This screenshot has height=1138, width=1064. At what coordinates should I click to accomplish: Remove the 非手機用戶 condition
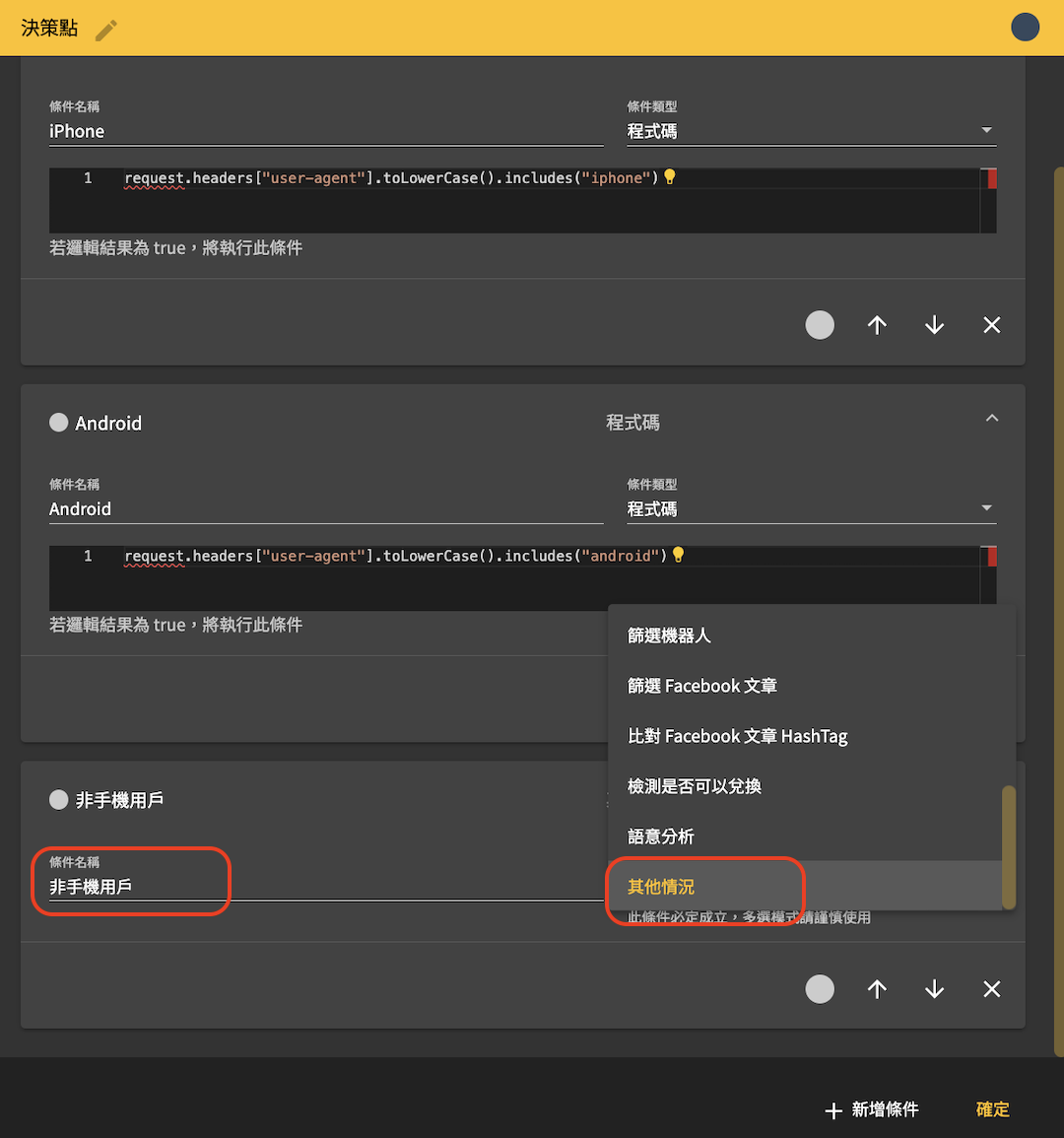coord(991,989)
